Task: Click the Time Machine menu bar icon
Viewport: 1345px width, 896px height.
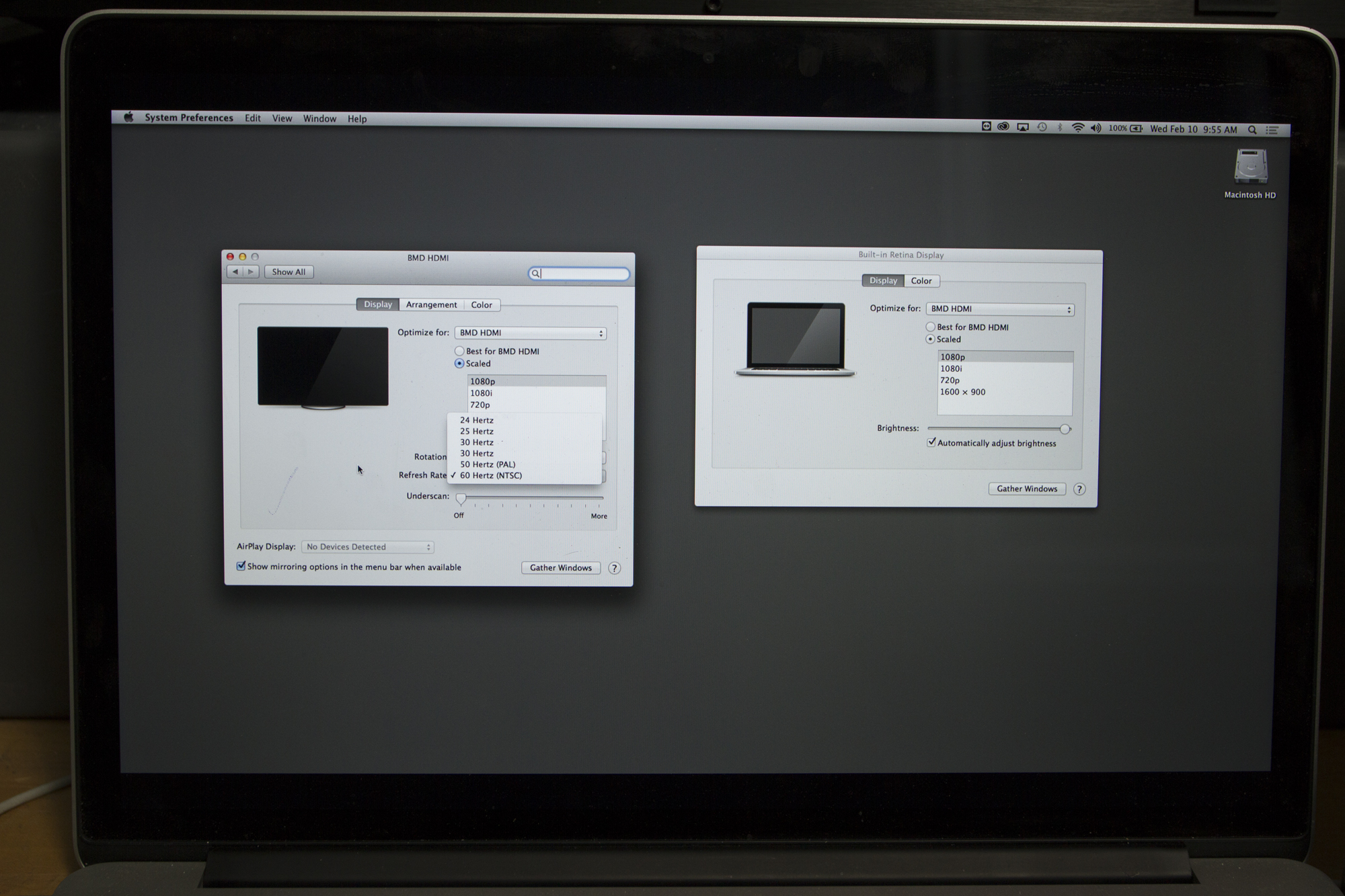Action: coord(1042,127)
